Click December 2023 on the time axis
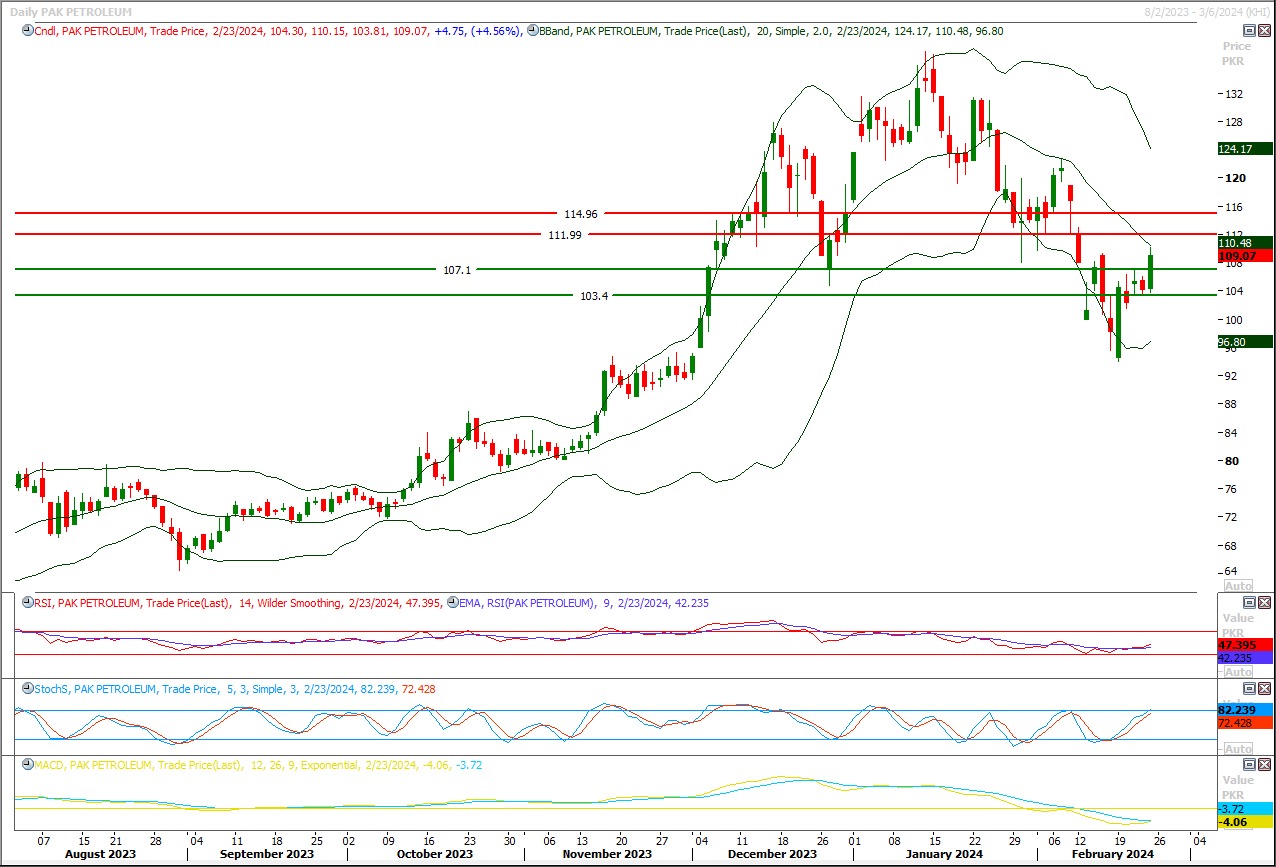Image resolution: width=1276 pixels, height=867 pixels. coord(773,854)
